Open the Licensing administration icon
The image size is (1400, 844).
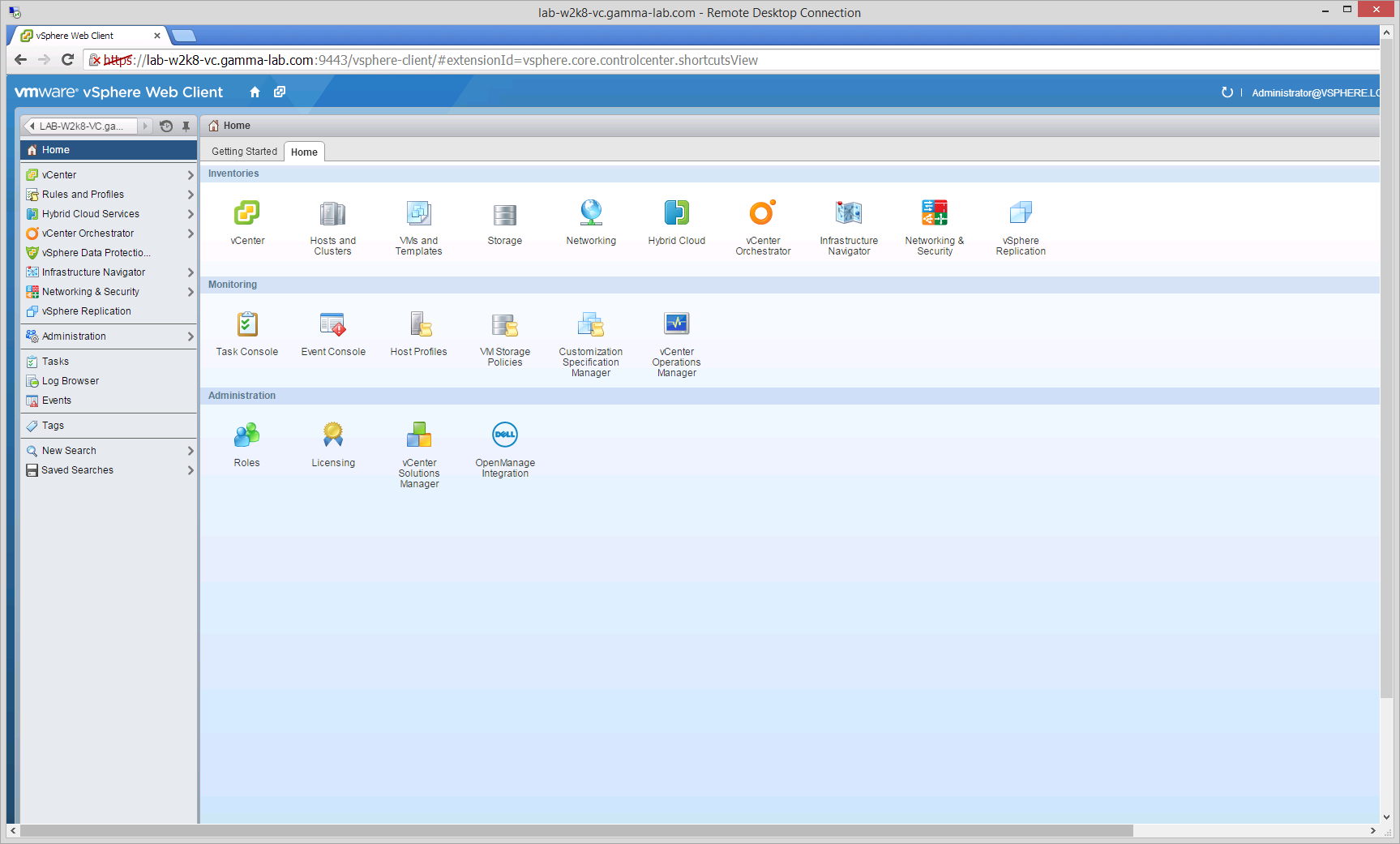pyautogui.click(x=332, y=436)
